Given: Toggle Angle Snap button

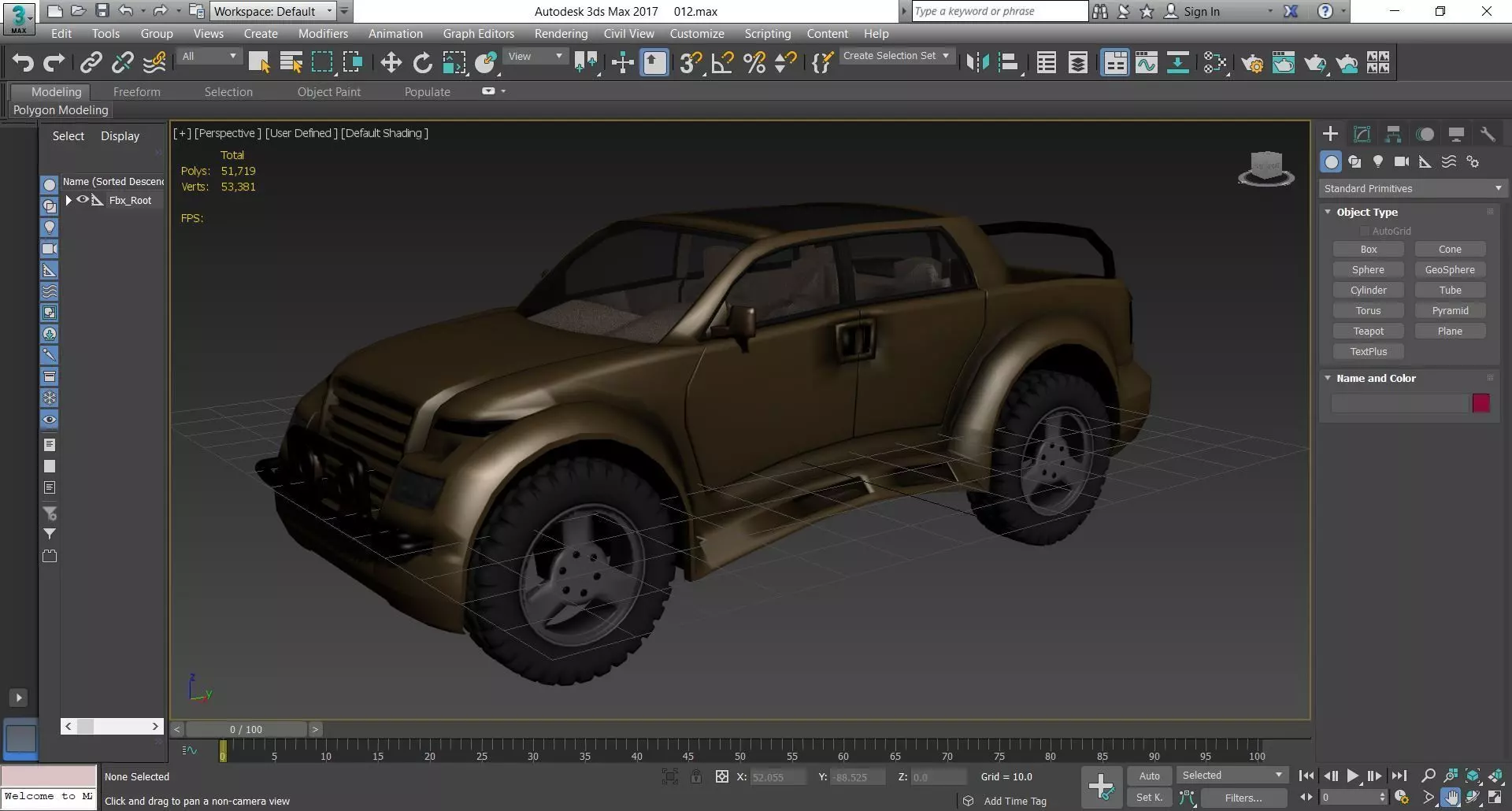Looking at the screenshot, I should [722, 63].
